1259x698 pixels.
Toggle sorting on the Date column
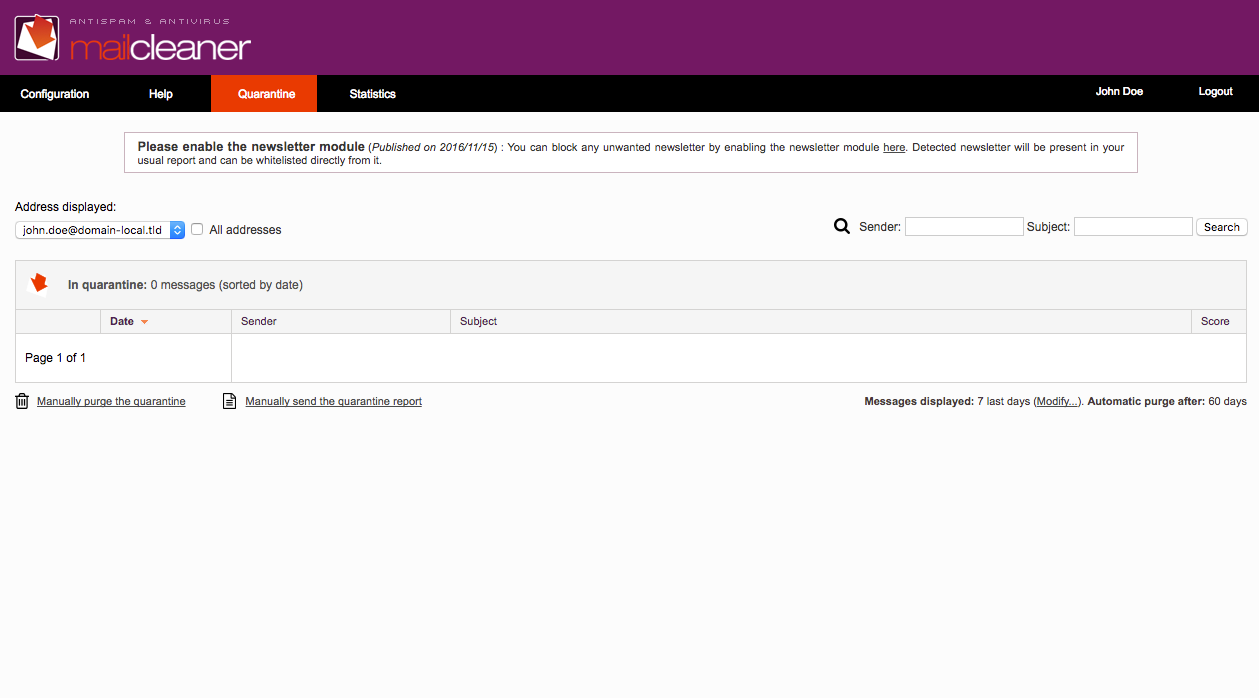(x=121, y=321)
